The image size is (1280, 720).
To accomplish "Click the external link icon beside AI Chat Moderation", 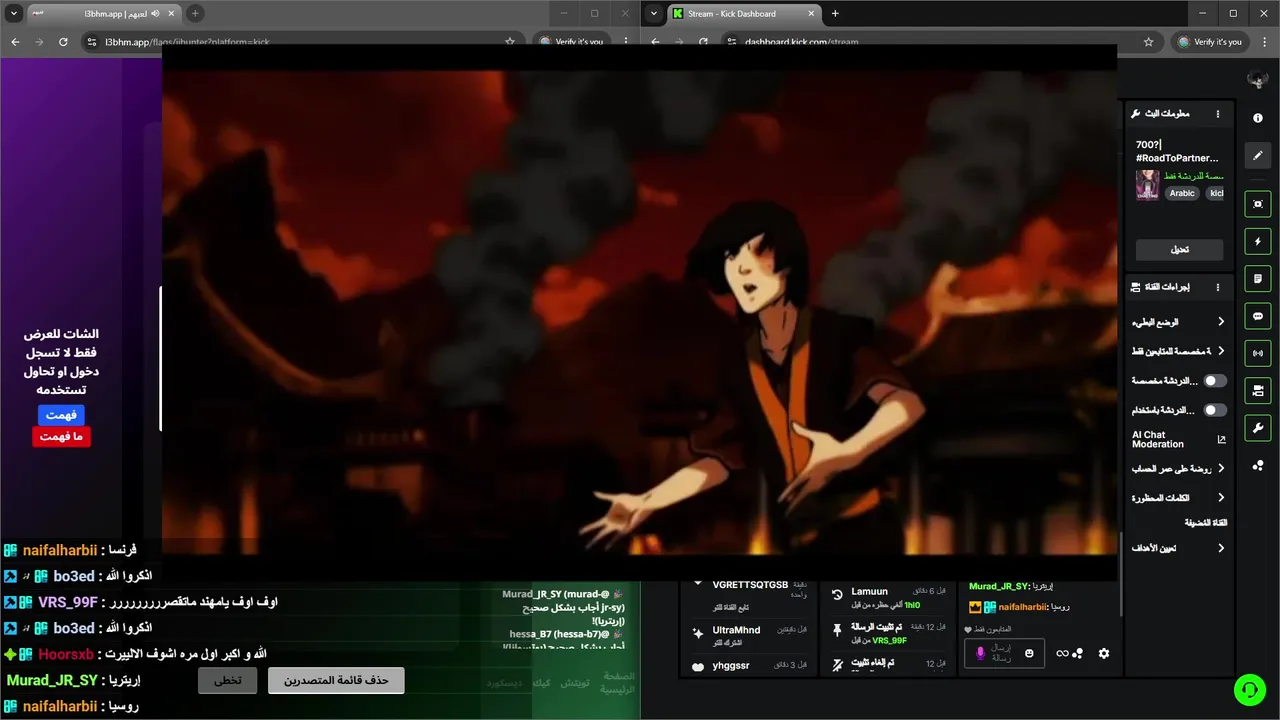I will point(1221,439).
